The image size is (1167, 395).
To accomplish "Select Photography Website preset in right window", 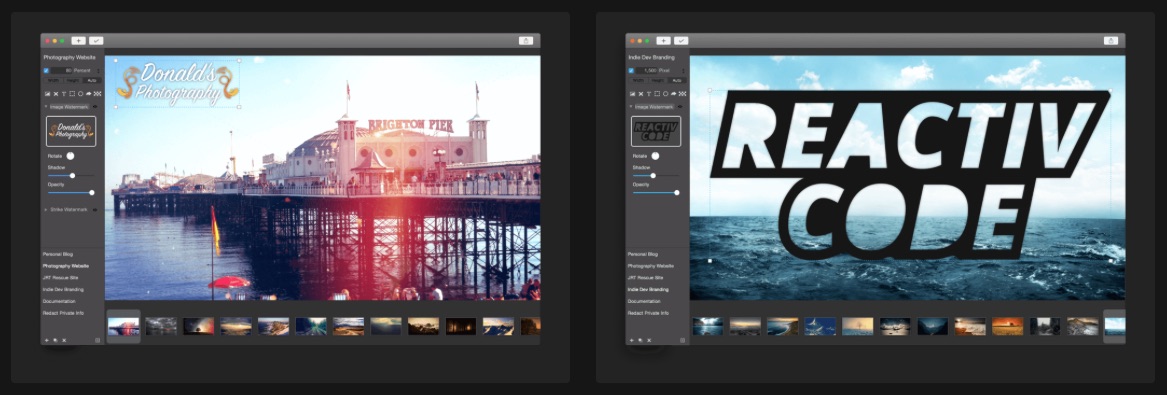I will coord(651,266).
